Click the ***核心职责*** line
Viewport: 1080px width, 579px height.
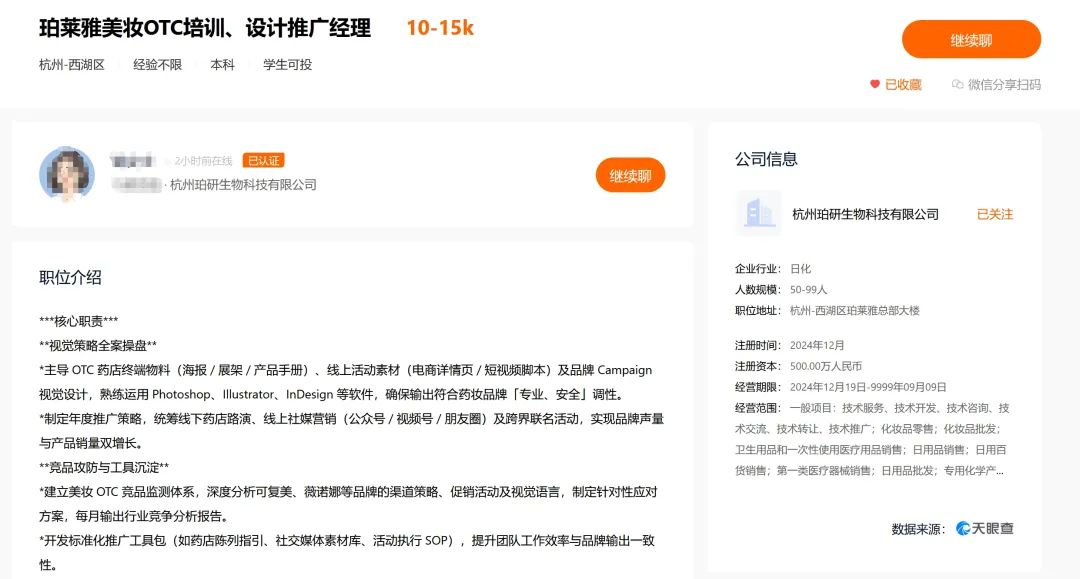79,321
